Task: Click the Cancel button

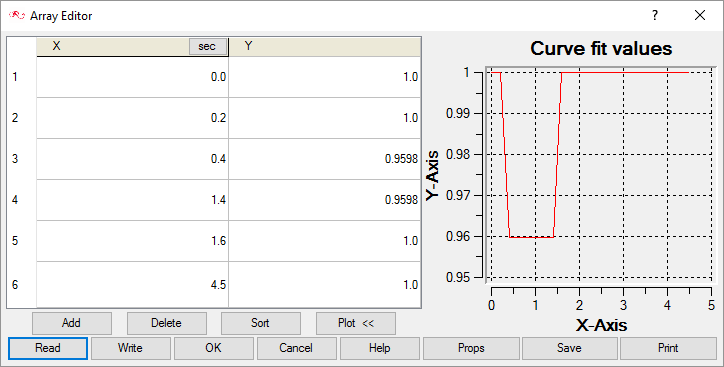Action: (x=296, y=348)
